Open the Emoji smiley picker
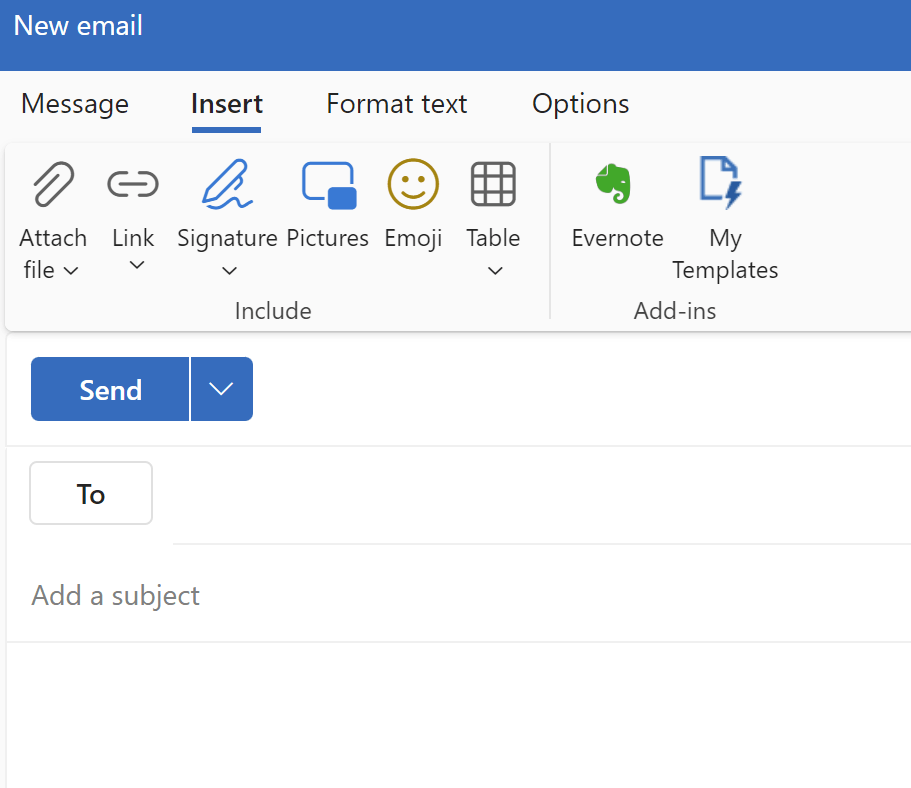 (x=413, y=184)
